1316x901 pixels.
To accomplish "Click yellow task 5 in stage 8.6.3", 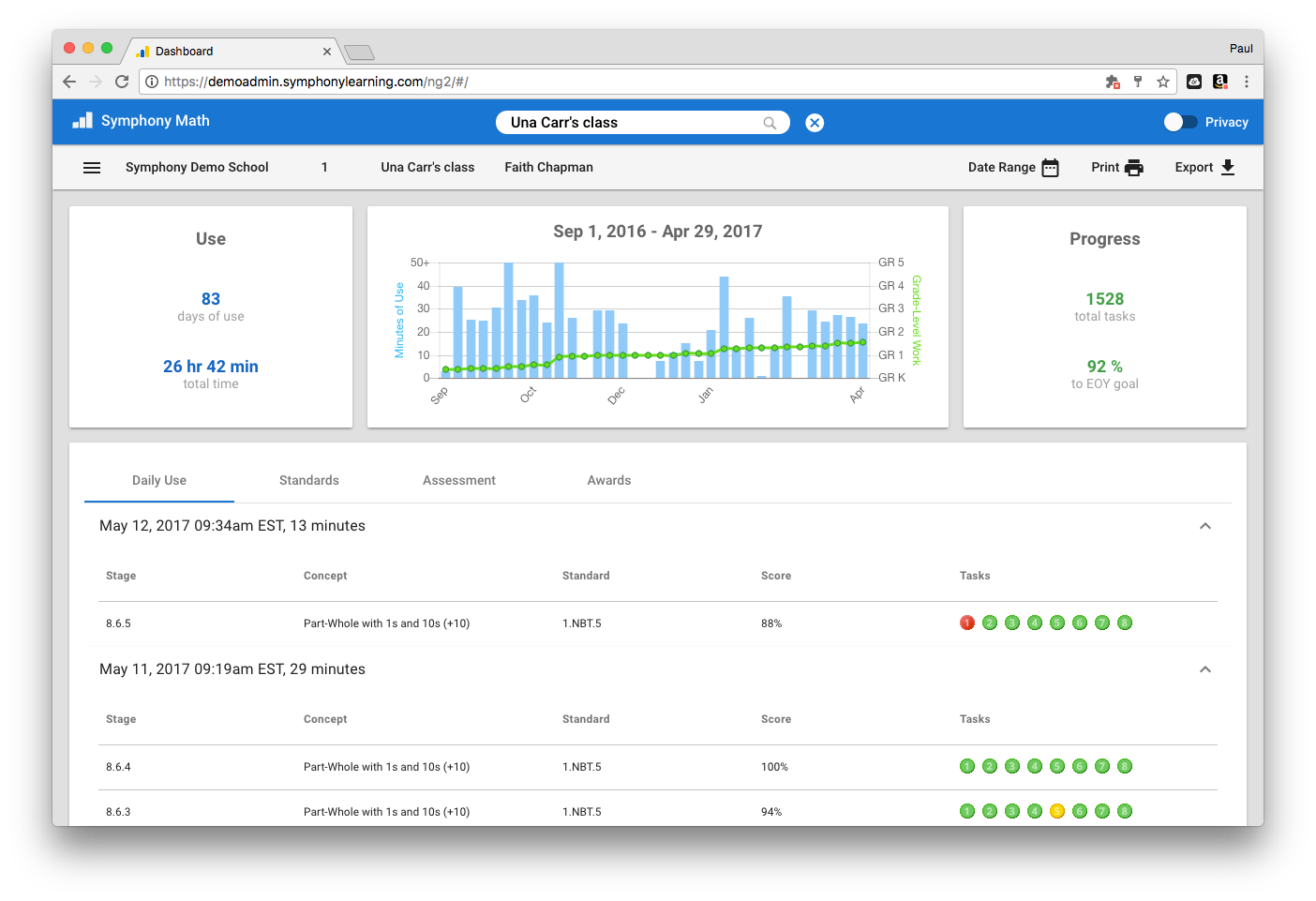I will pyautogui.click(x=1057, y=811).
